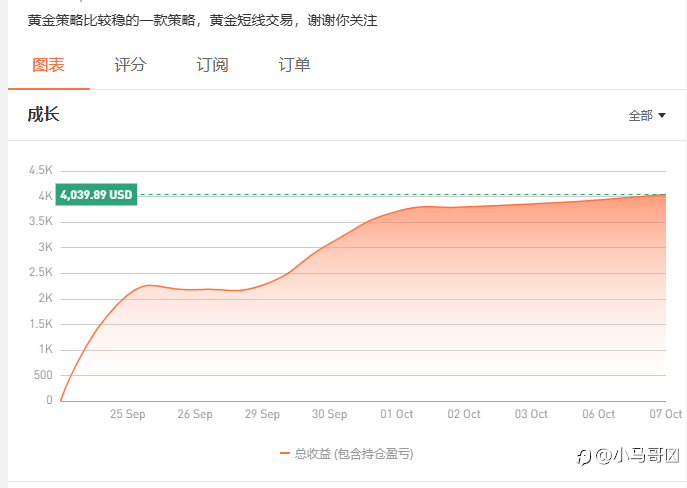This screenshot has width=687, height=488.
Task: Click the watermark logo icon near @小马哥
Action: [584, 457]
